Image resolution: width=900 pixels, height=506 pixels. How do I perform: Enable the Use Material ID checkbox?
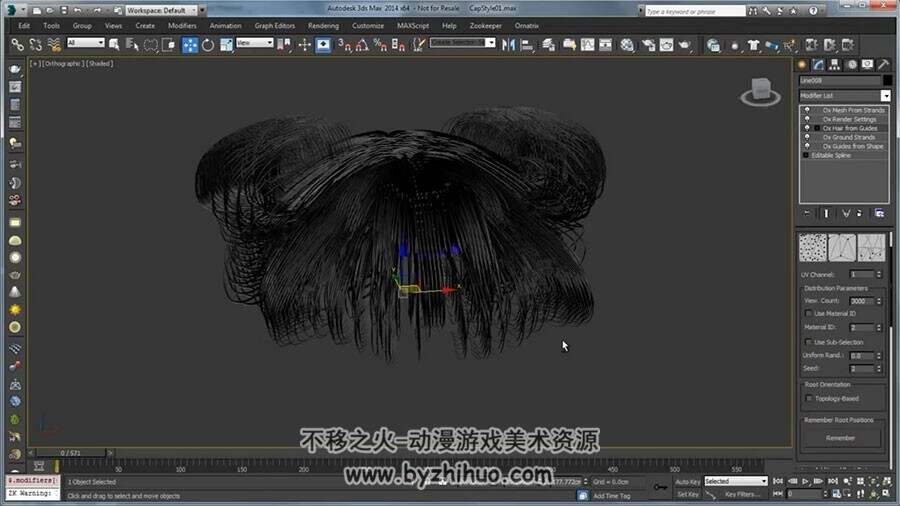point(809,313)
